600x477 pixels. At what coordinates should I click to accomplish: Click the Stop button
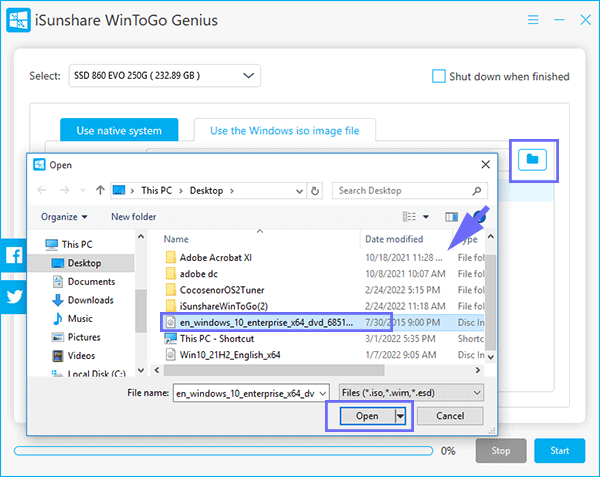coord(501,451)
